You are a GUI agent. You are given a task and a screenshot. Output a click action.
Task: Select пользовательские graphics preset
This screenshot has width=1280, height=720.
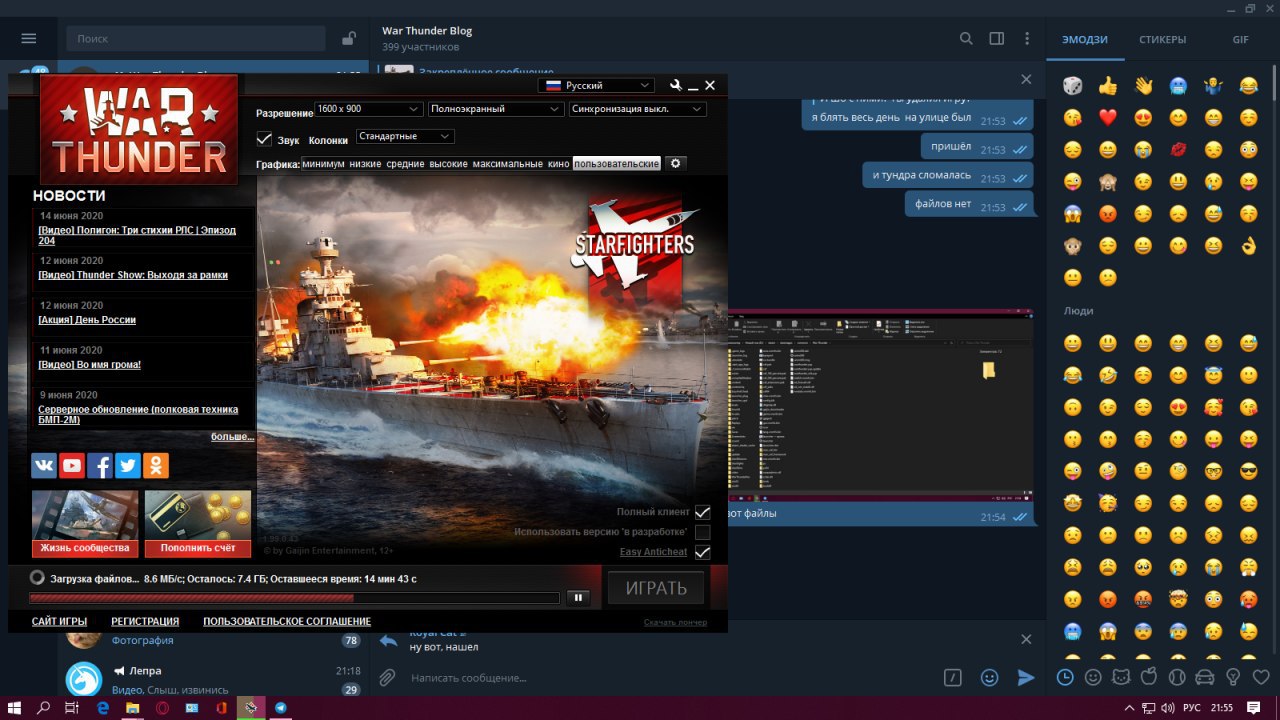(617, 163)
